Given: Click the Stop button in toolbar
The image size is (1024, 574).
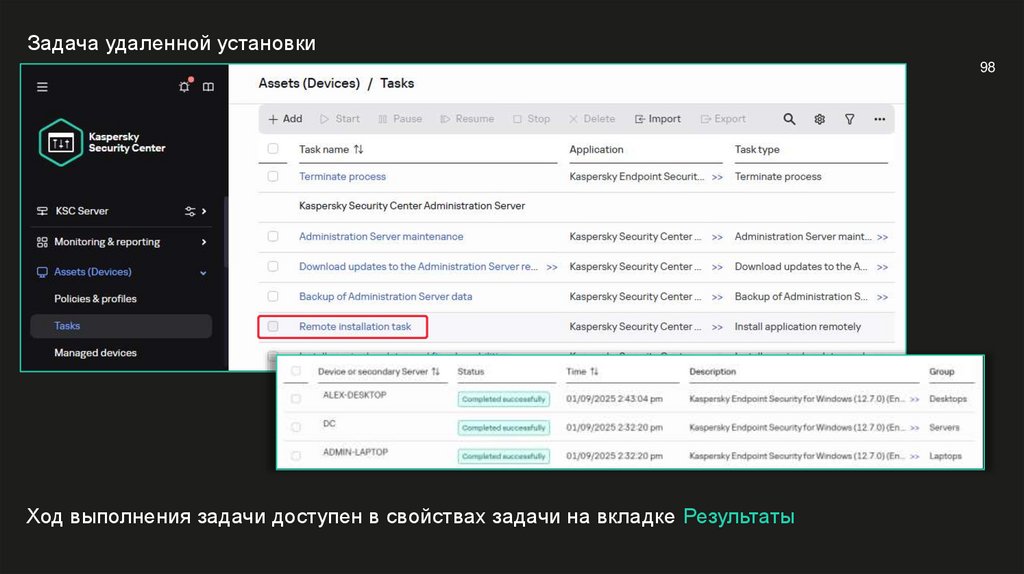Looking at the screenshot, I should (532, 119).
